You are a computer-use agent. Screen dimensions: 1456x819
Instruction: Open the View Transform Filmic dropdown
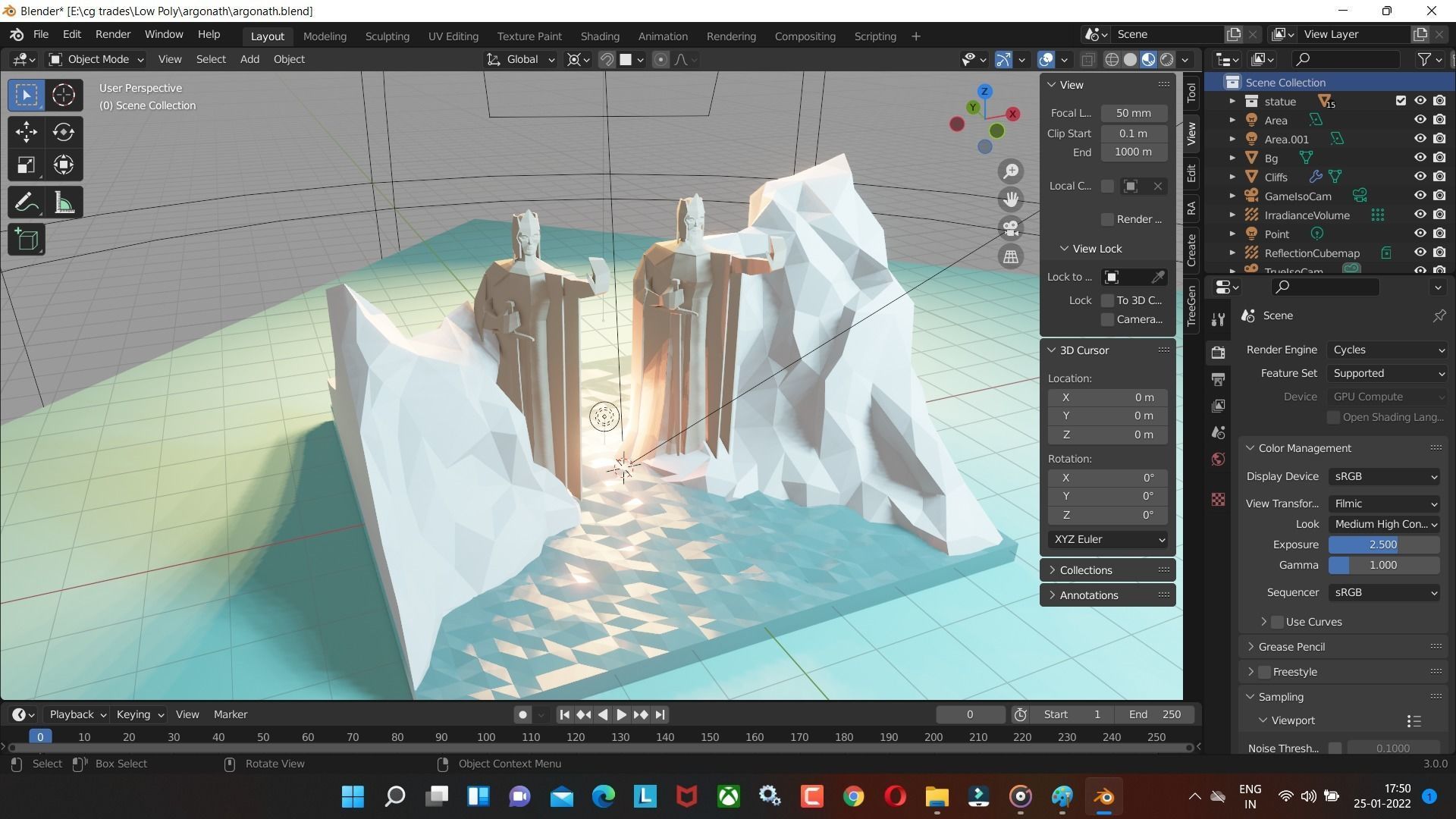coord(1385,504)
